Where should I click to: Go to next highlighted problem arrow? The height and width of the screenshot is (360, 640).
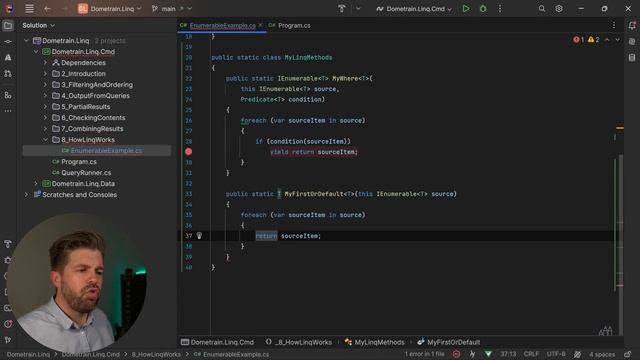[x=617, y=40]
